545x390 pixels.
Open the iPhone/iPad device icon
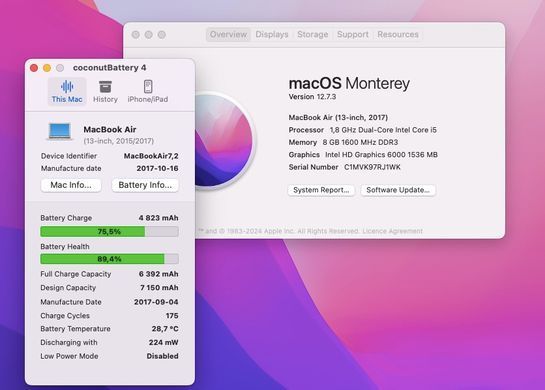pyautogui.click(x=148, y=87)
